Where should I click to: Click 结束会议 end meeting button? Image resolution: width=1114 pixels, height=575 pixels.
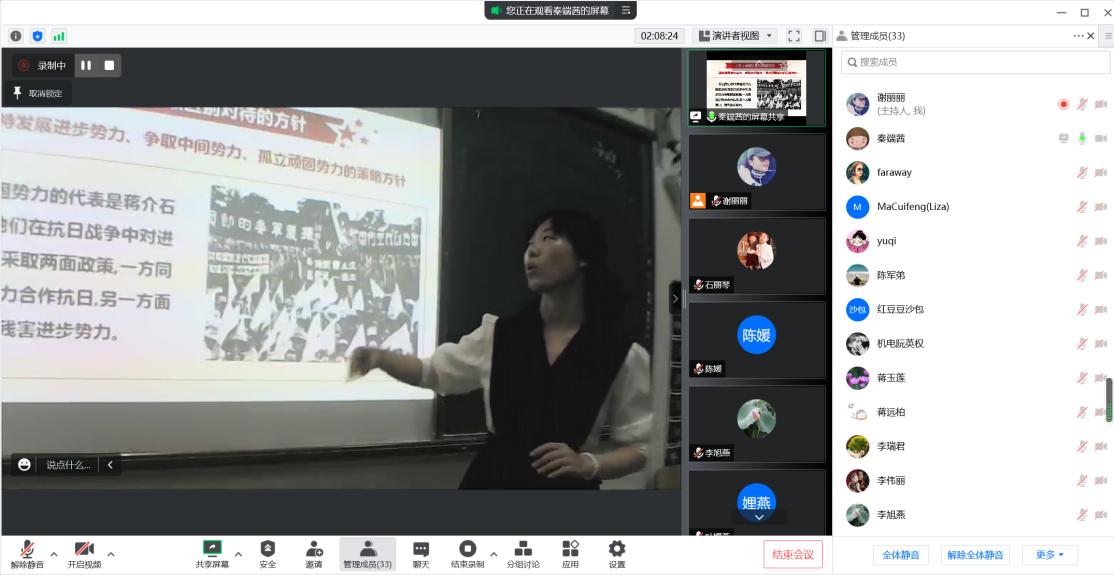coord(793,554)
